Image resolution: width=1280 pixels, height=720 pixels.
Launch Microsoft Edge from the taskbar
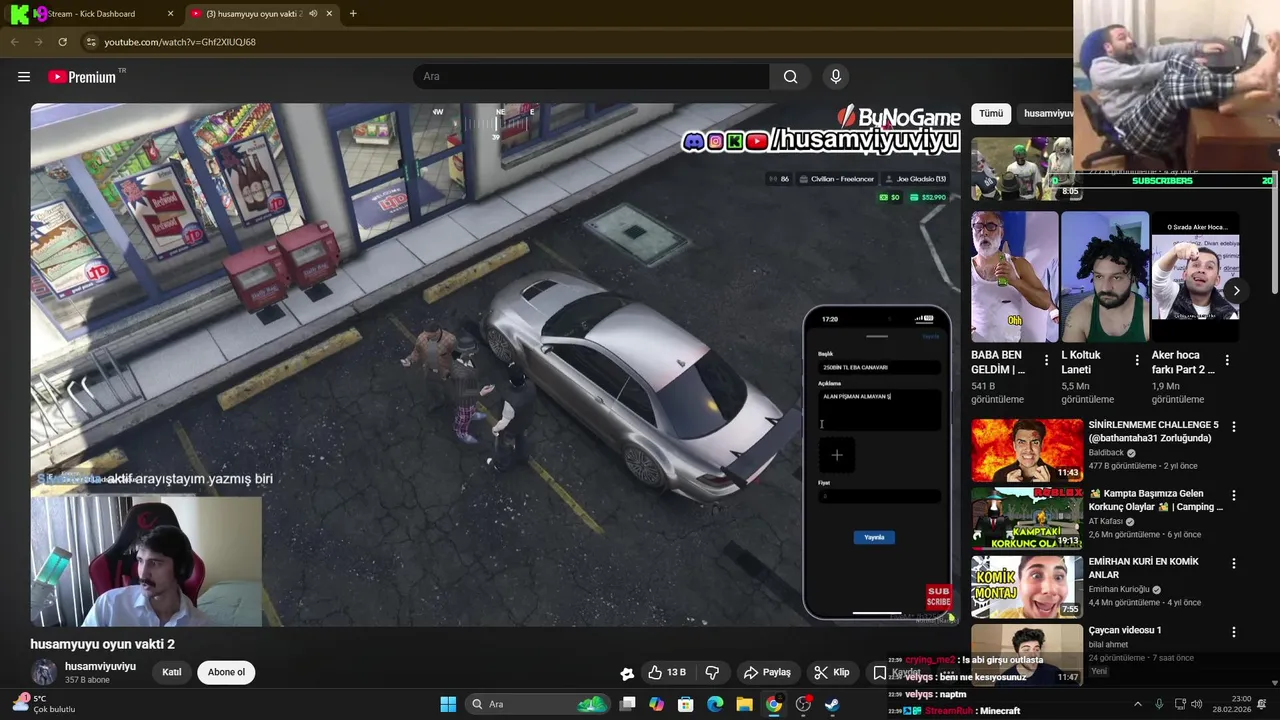[x=715, y=704]
